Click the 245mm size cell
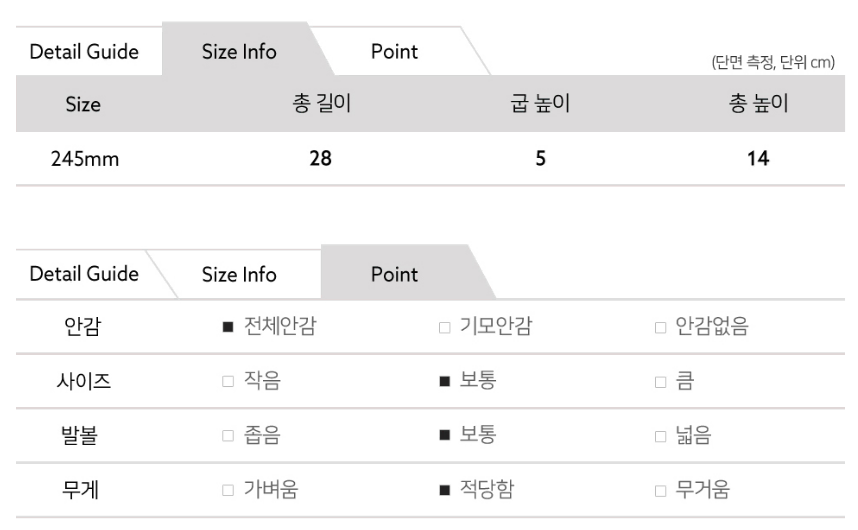Image resolution: width=858 pixels, height=530 pixels. pos(82,158)
